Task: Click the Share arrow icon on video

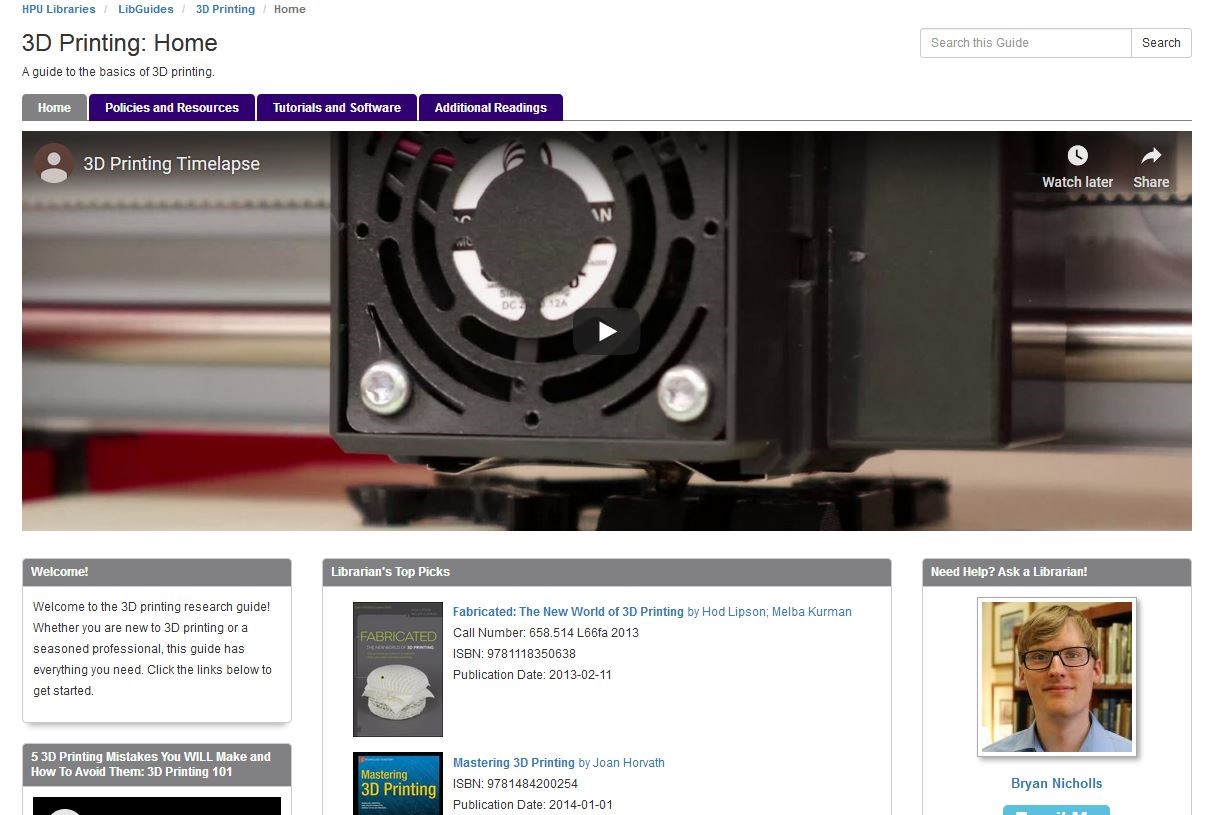Action: (x=1150, y=156)
